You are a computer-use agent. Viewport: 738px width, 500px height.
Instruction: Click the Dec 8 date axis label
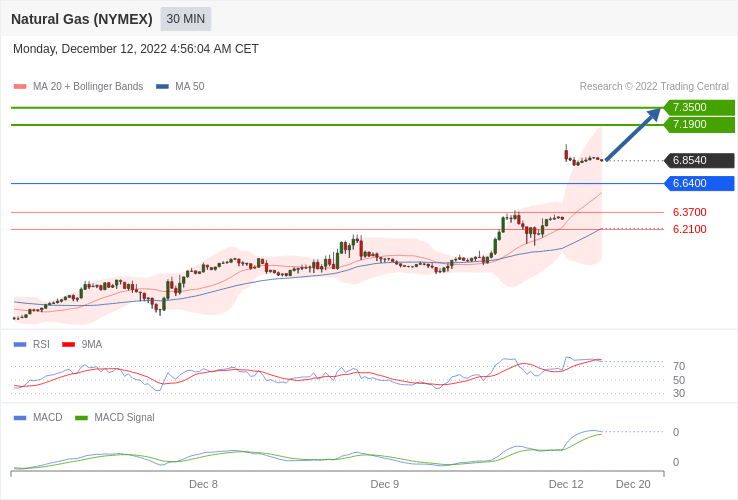pos(203,484)
